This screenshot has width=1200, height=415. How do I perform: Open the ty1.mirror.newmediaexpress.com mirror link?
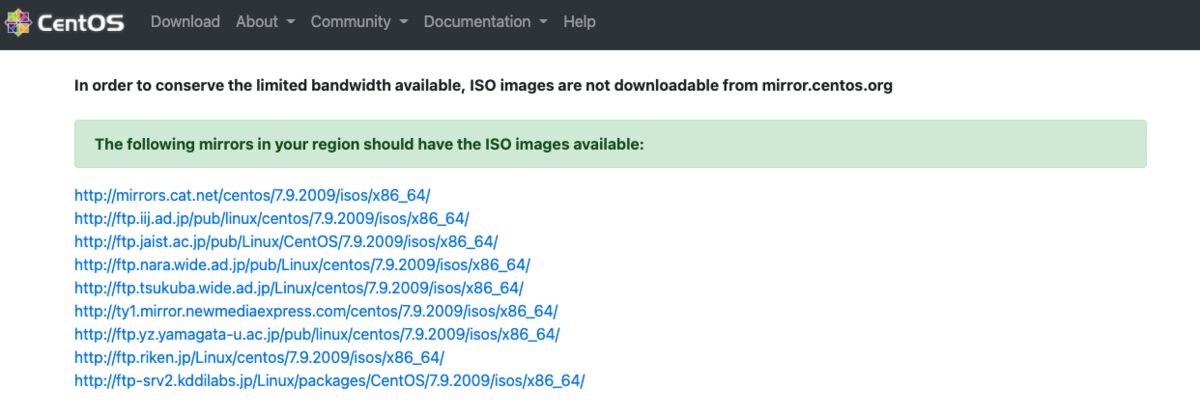point(316,311)
